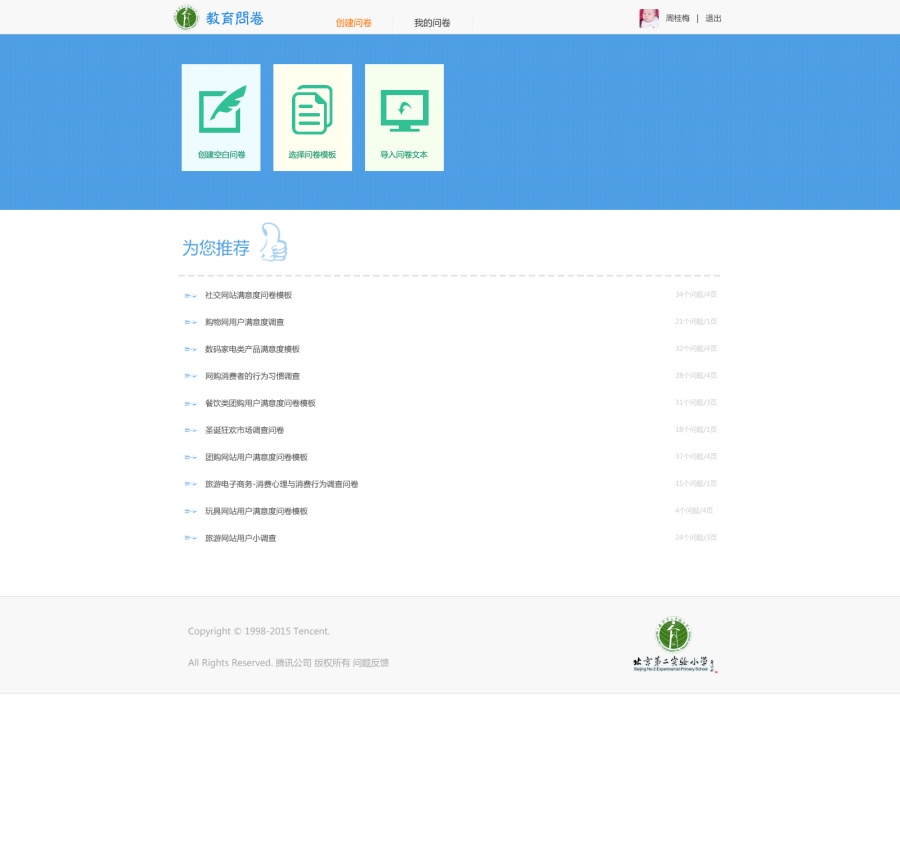Open 玩具网站用户满意度问卷模板
The height and width of the screenshot is (844, 900).
click(x=257, y=511)
